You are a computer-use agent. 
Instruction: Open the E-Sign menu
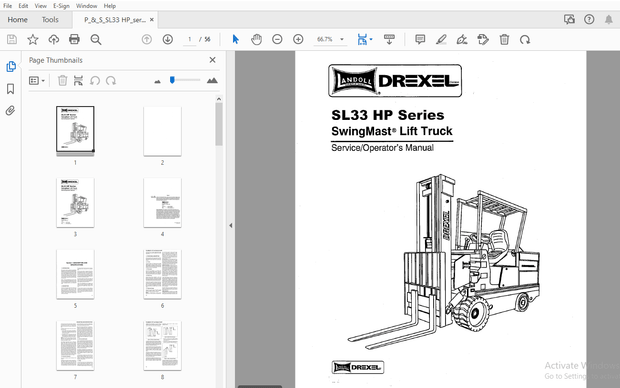click(x=61, y=6)
